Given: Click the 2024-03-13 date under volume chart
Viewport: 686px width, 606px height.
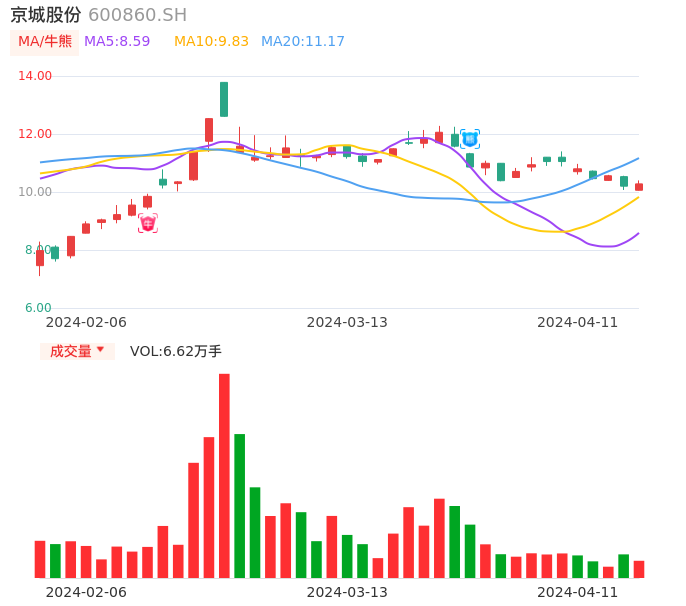Looking at the screenshot, I should pos(347,592).
